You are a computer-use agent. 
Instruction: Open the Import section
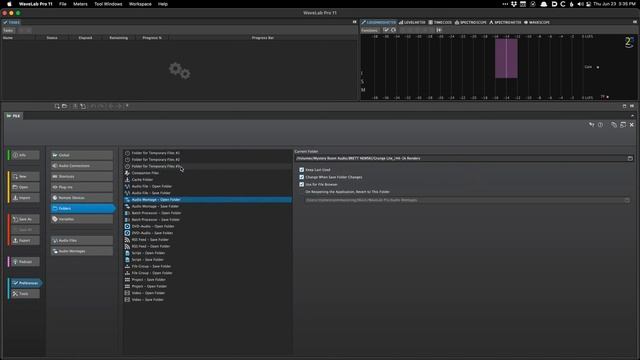[25, 198]
